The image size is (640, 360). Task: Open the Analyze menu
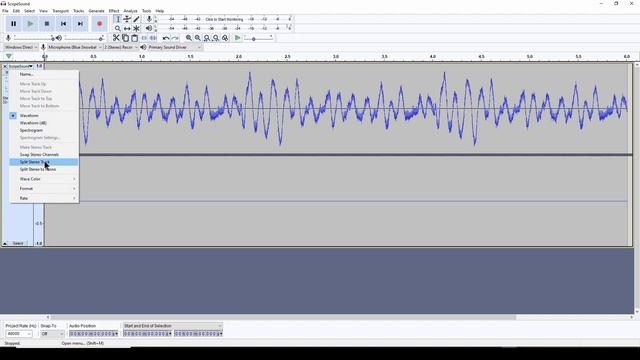[130, 11]
